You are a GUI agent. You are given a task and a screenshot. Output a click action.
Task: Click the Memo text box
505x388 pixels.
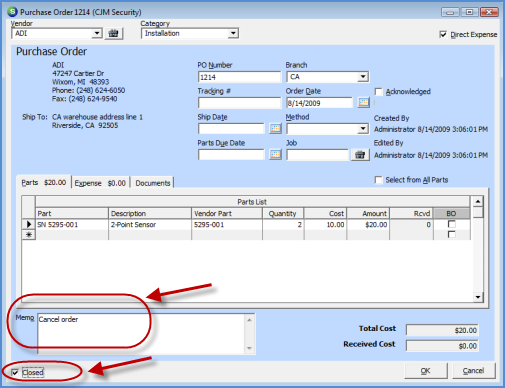pos(142,334)
